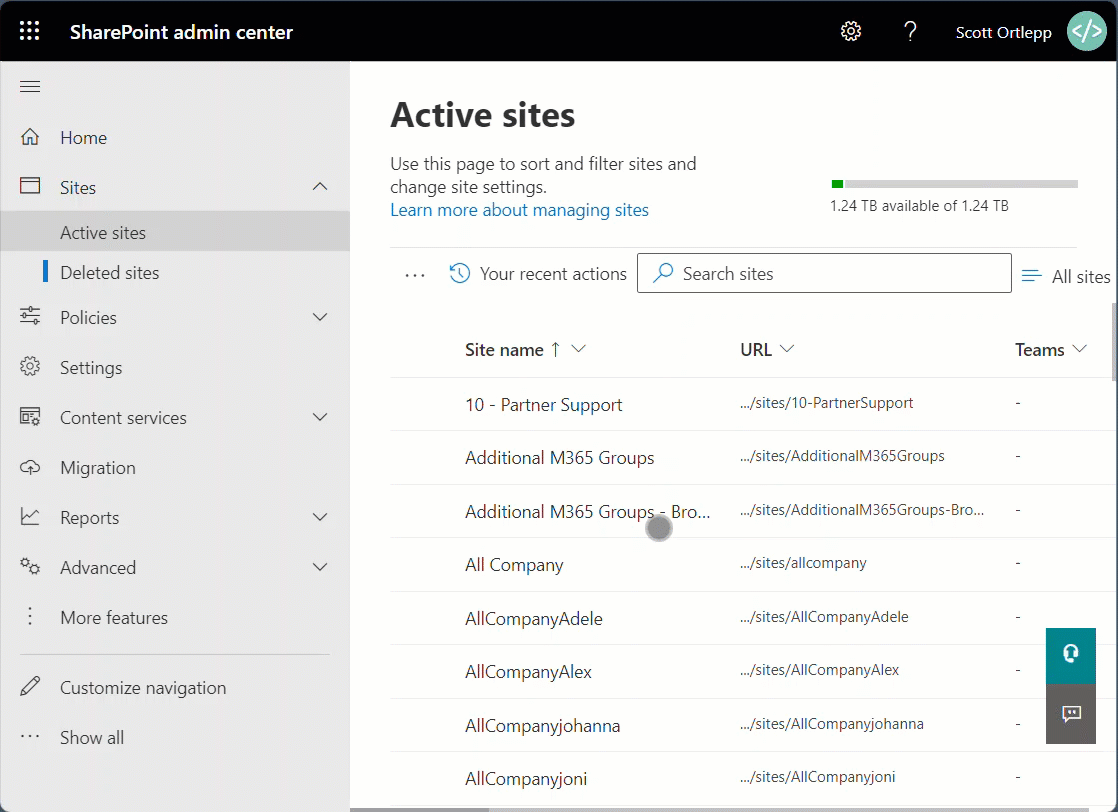
Task: Select the Additional M365 Groups row
Action: pyautogui.click(x=754, y=458)
